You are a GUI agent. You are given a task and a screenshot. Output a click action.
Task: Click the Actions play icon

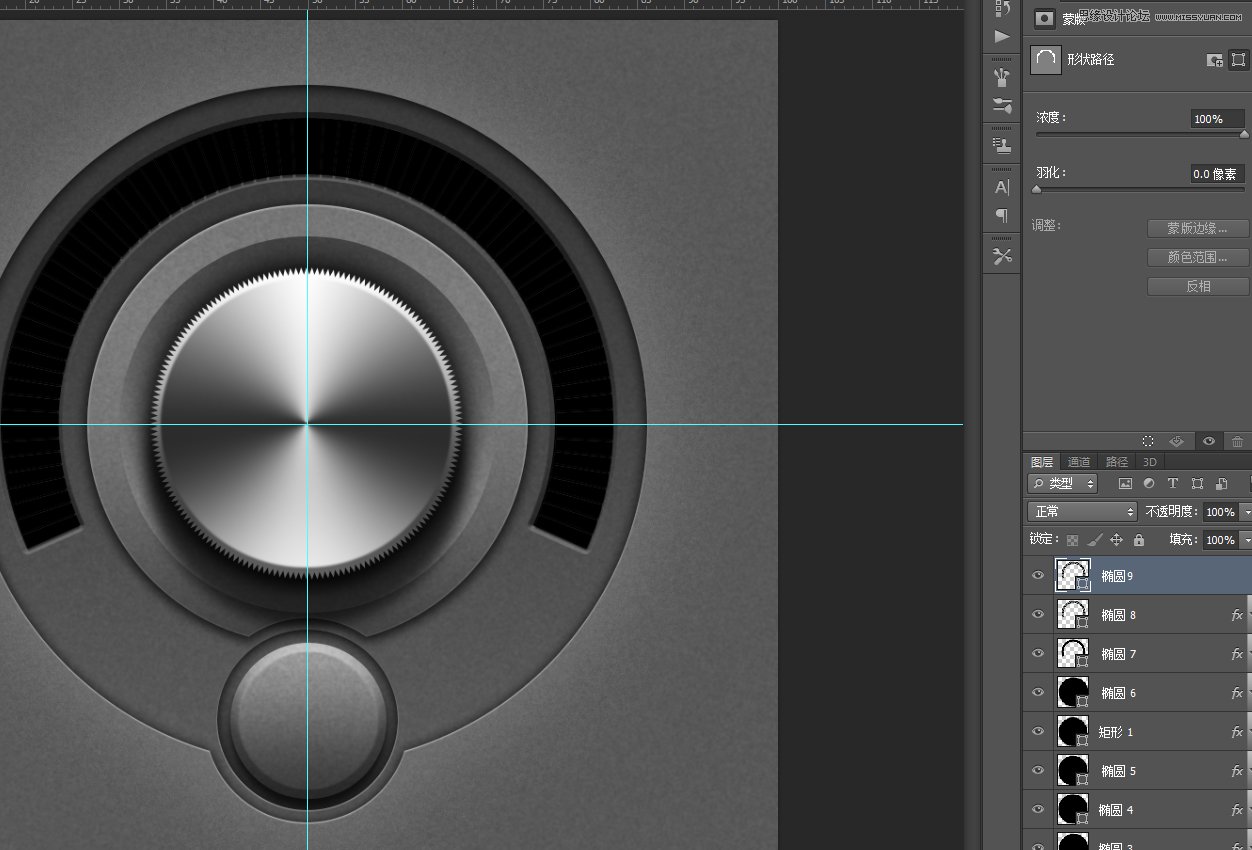pos(1001,37)
